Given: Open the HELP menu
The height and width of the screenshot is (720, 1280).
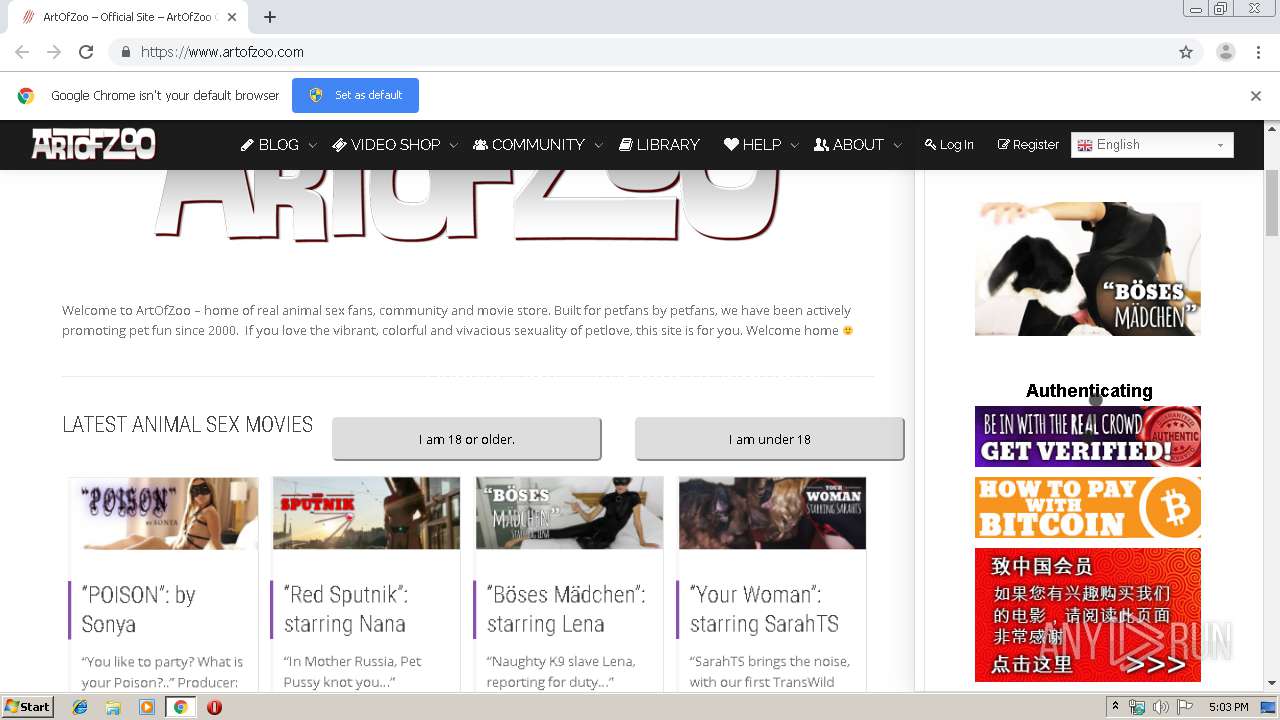Looking at the screenshot, I should [752, 145].
